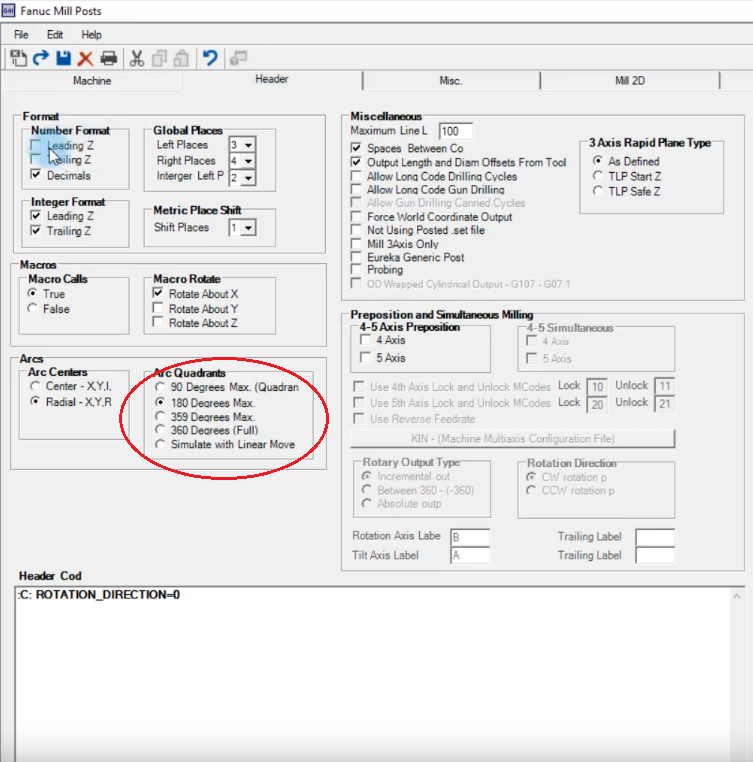The image size is (753, 762).
Task: Print with the printer toolbar icon
Action: (108, 58)
